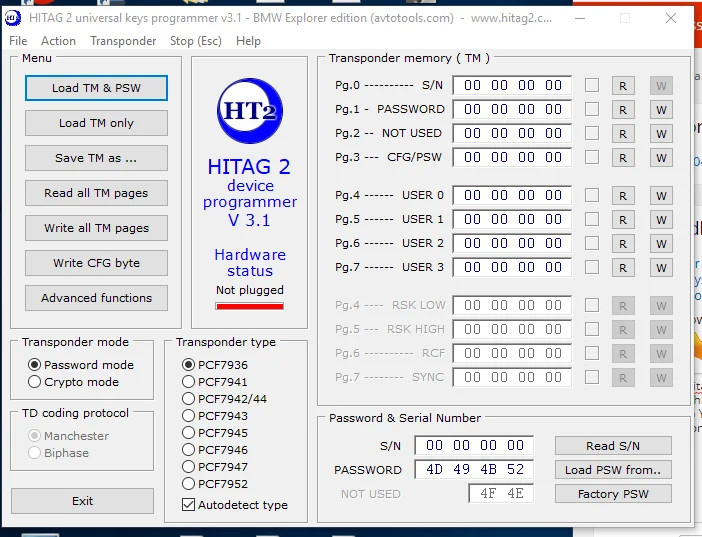
Task: Click R button for Pg.0 S/N
Action: click(623, 86)
